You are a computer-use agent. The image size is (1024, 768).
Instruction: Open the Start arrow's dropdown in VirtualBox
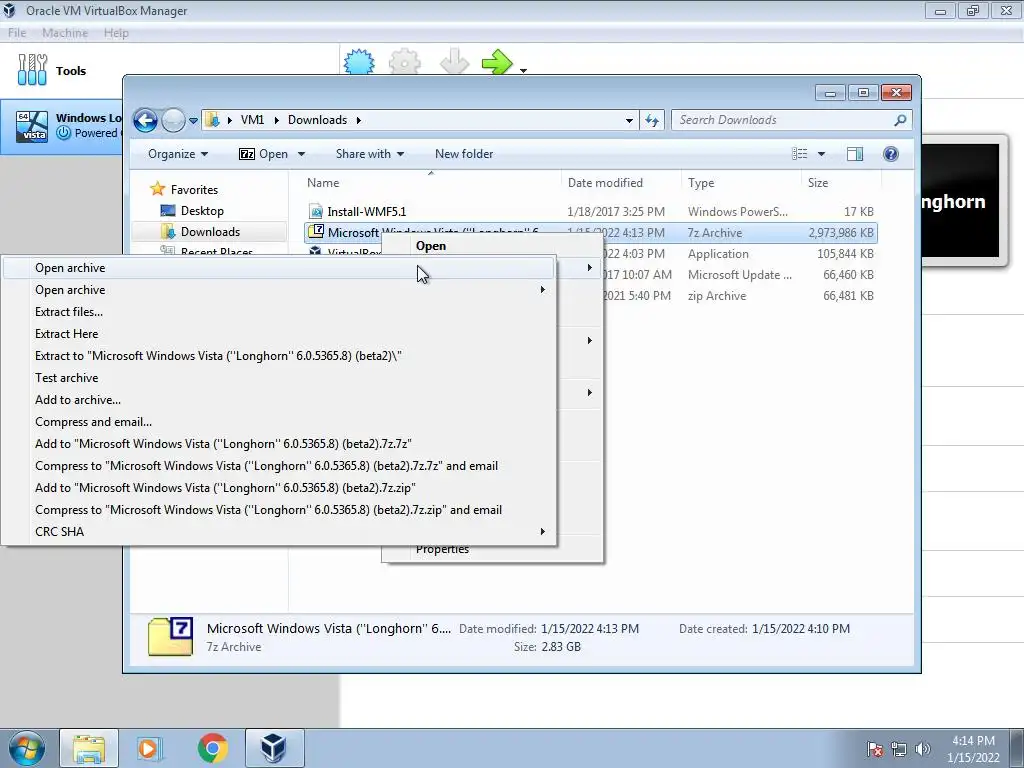[x=523, y=70]
